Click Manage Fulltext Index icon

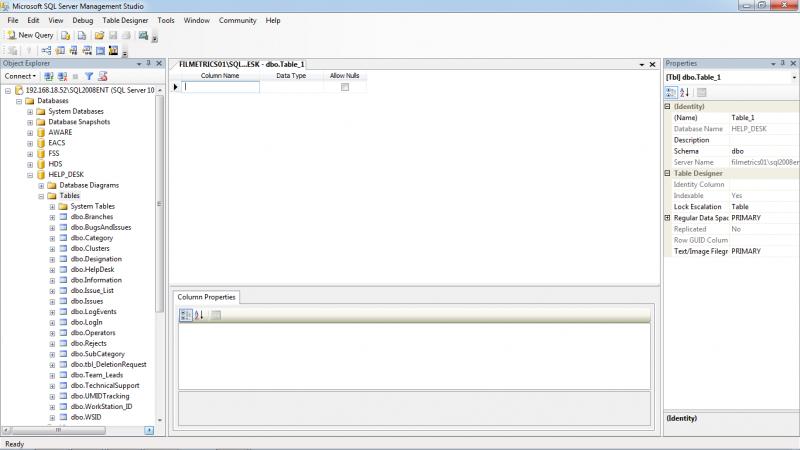[x=73, y=50]
